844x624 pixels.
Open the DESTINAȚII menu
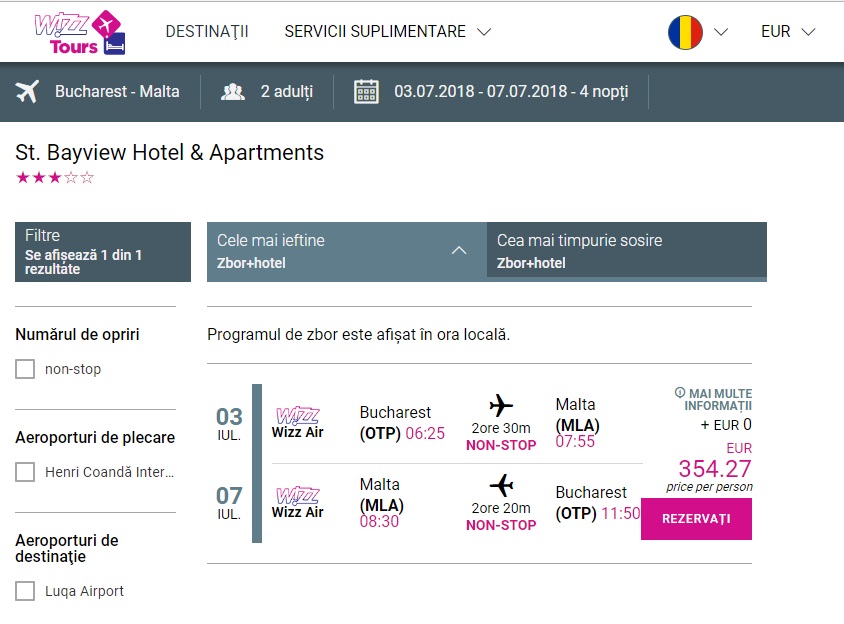pos(207,32)
